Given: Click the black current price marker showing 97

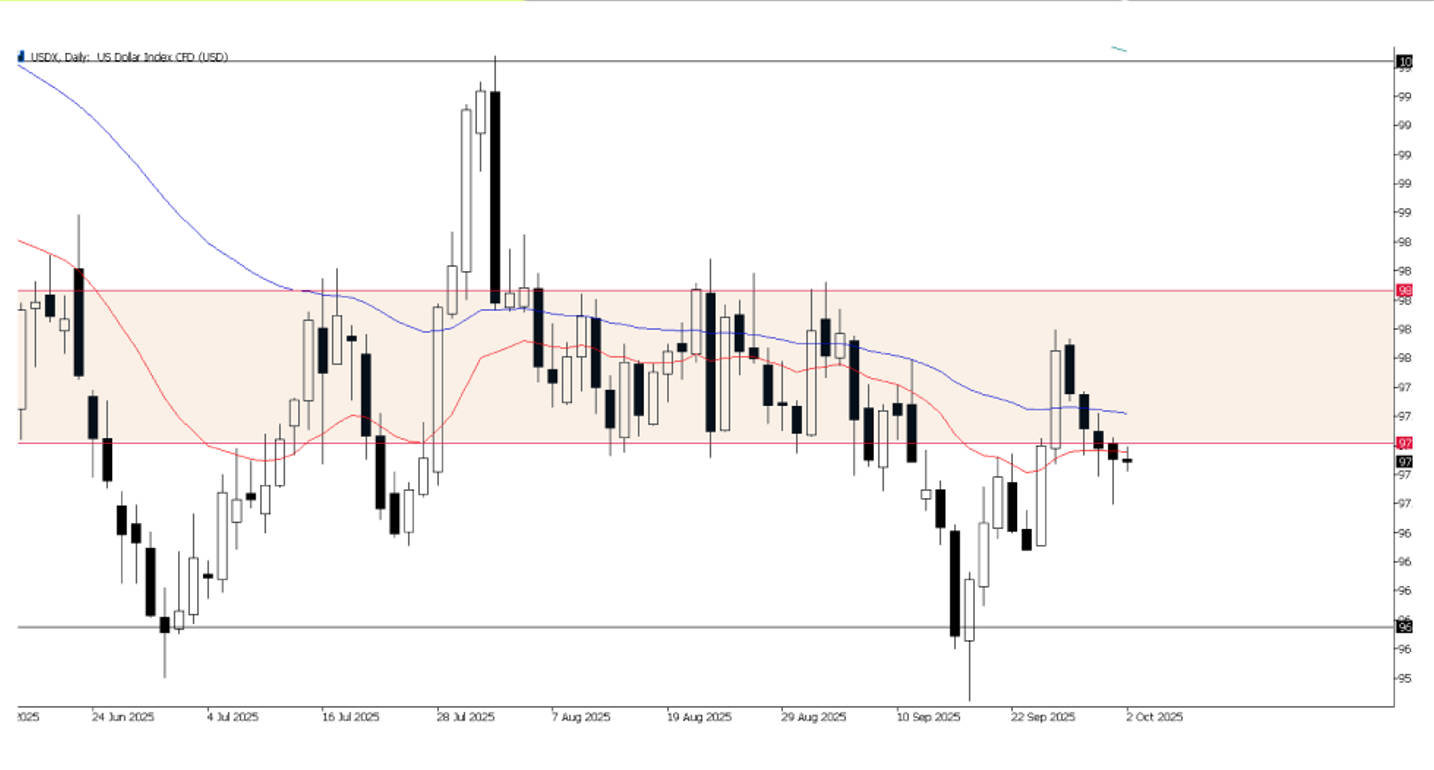Looking at the screenshot, I should (1406, 461).
